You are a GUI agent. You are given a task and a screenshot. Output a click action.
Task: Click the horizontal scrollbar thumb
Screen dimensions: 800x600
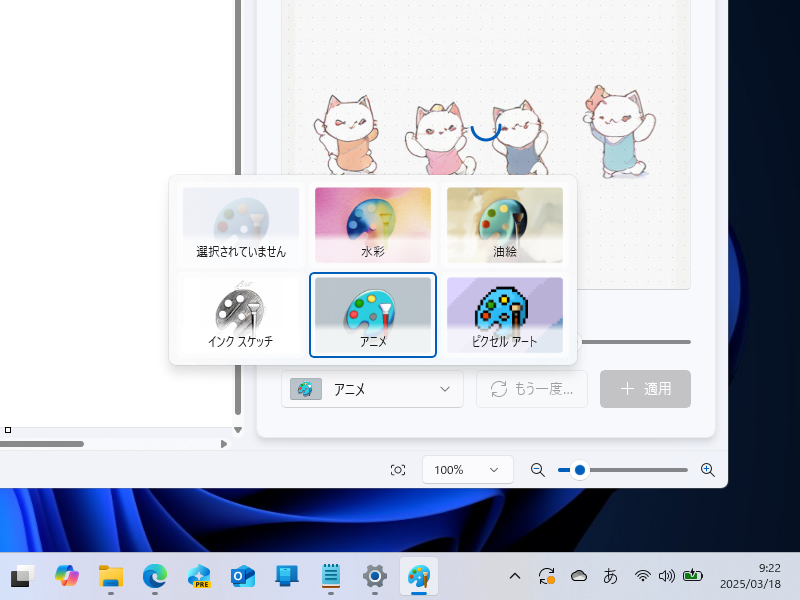click(x=42, y=444)
